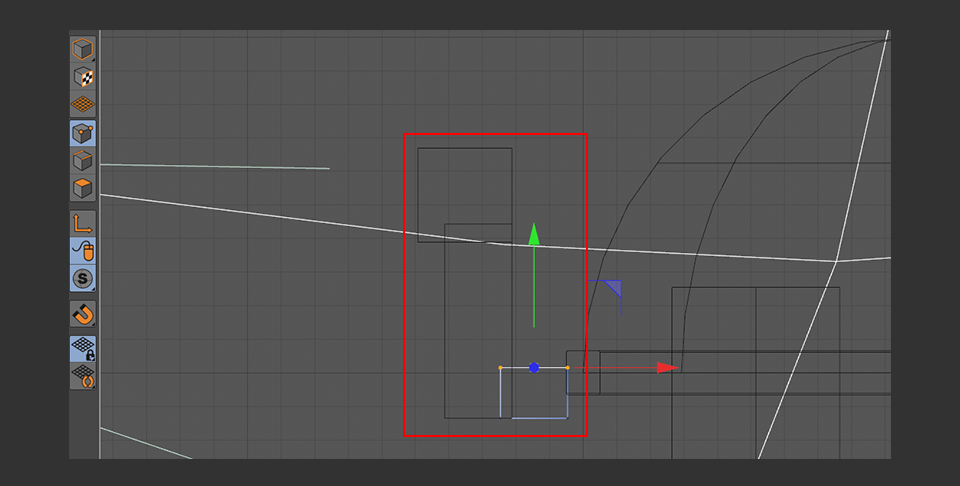960x486 pixels.
Task: Select the Texture mode checkered cube icon
Action: pos(83,77)
